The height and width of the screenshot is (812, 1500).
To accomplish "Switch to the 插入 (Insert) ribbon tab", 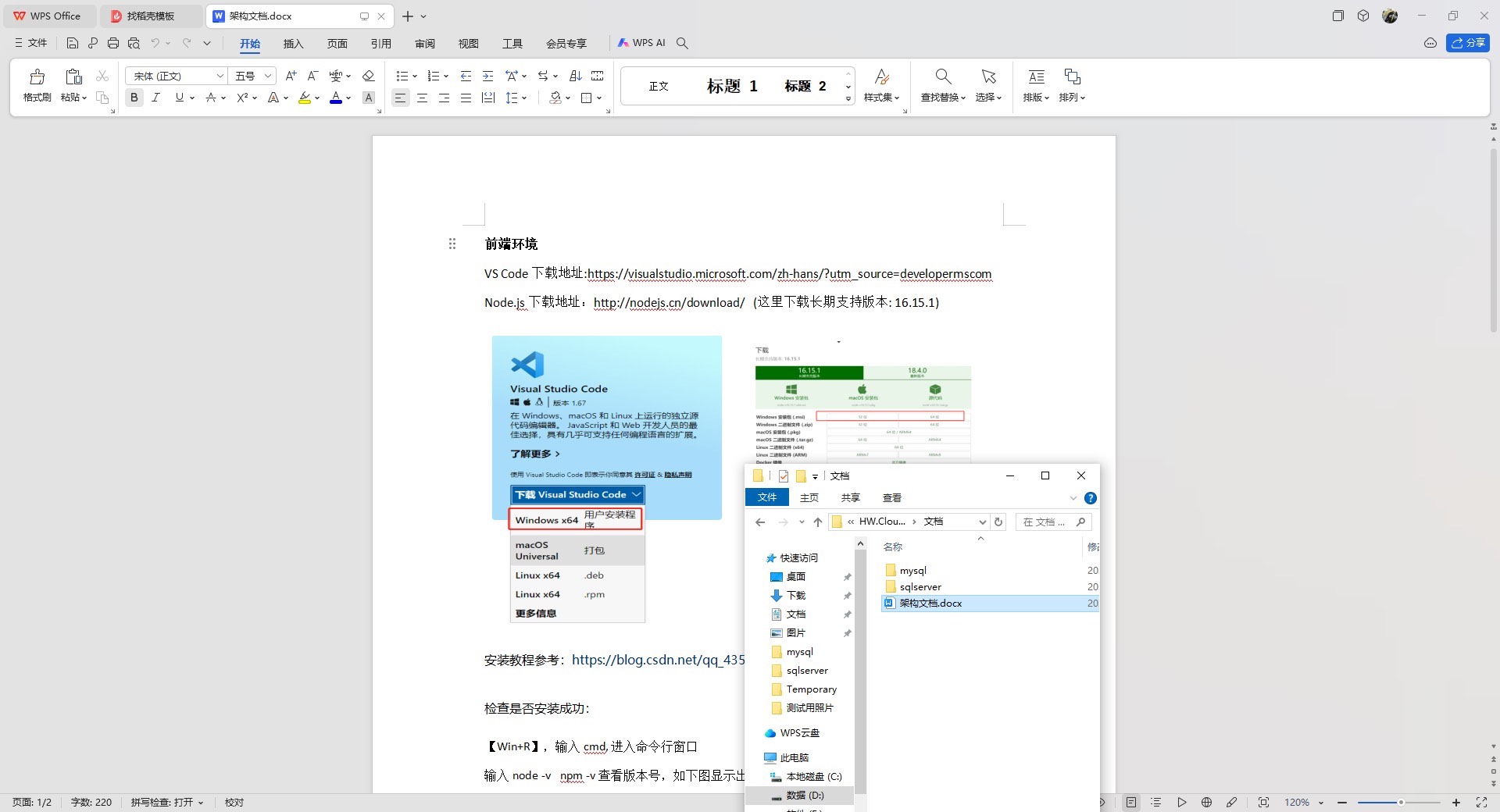I will (x=293, y=44).
